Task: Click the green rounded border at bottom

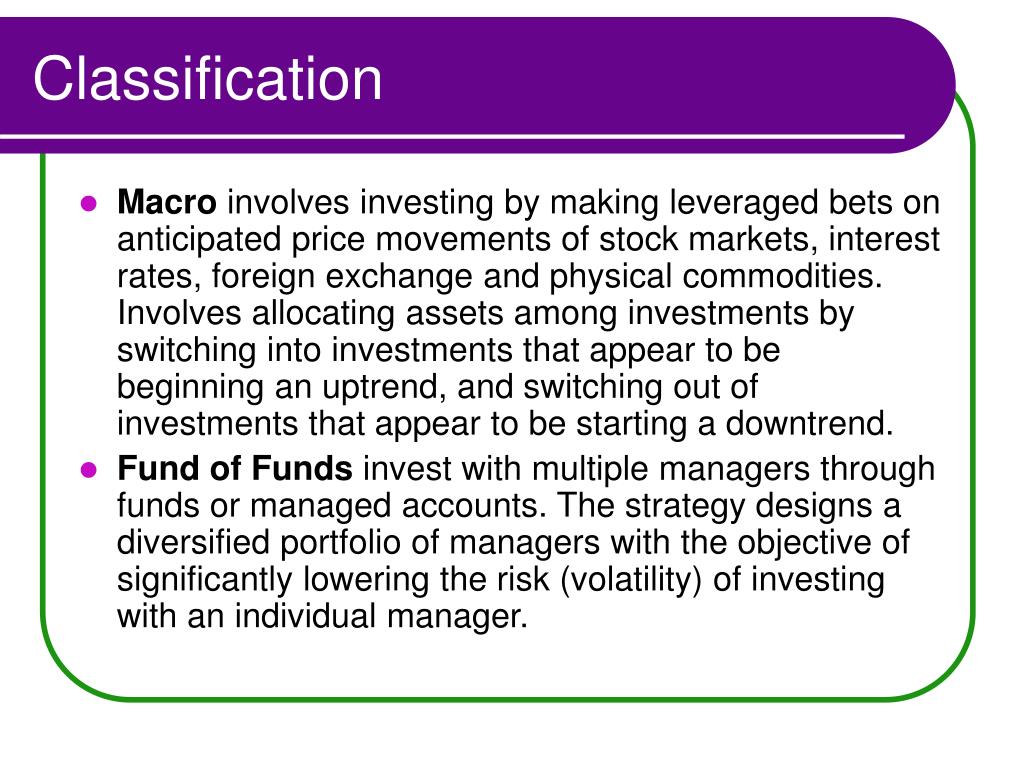Action: click(x=509, y=699)
